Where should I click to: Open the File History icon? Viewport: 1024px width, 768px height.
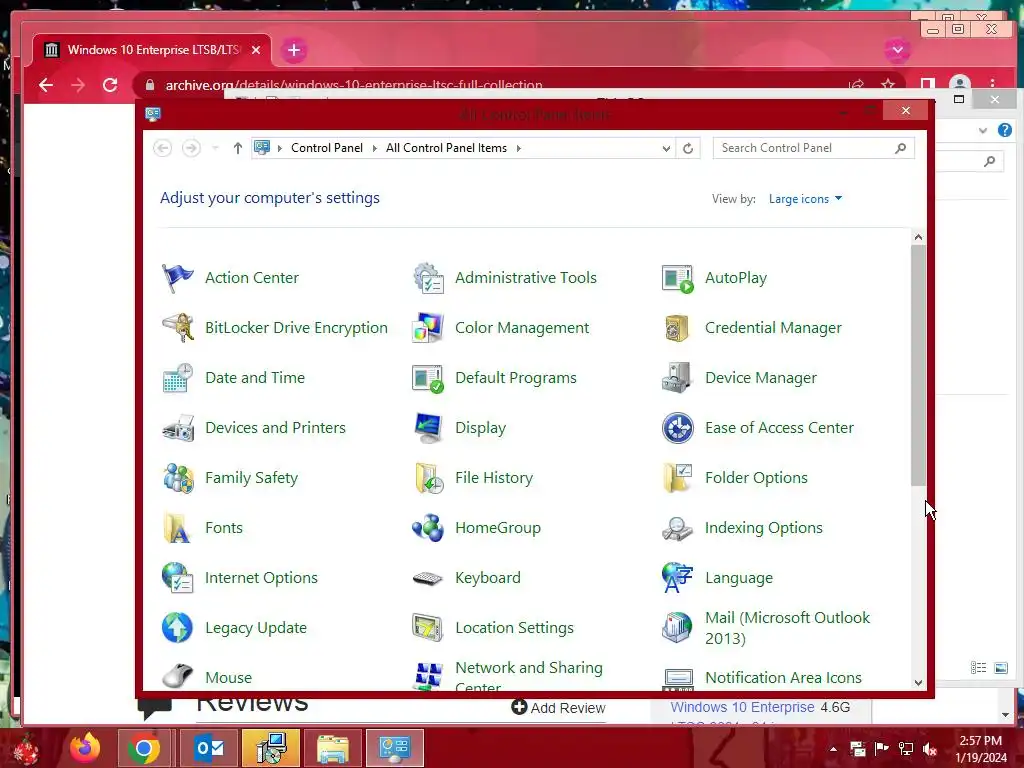tap(428, 478)
